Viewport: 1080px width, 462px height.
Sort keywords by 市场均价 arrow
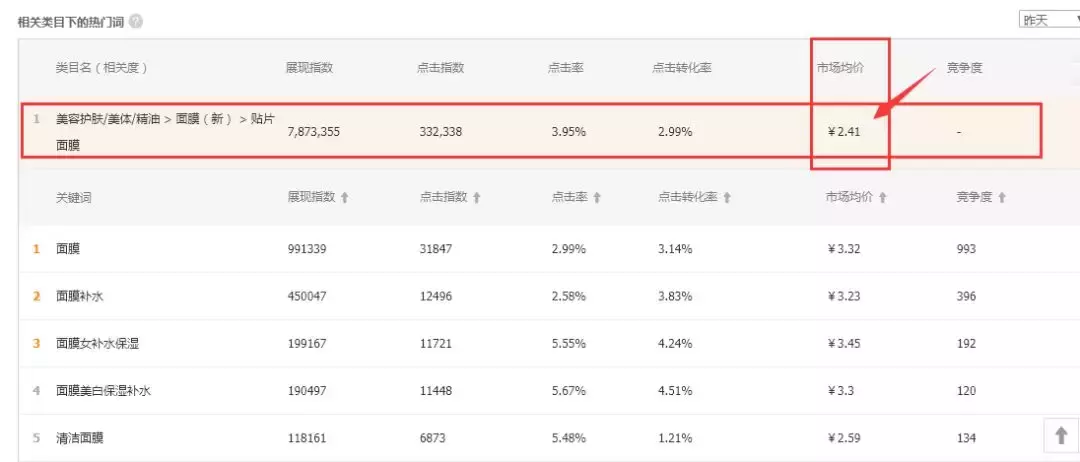tap(883, 198)
